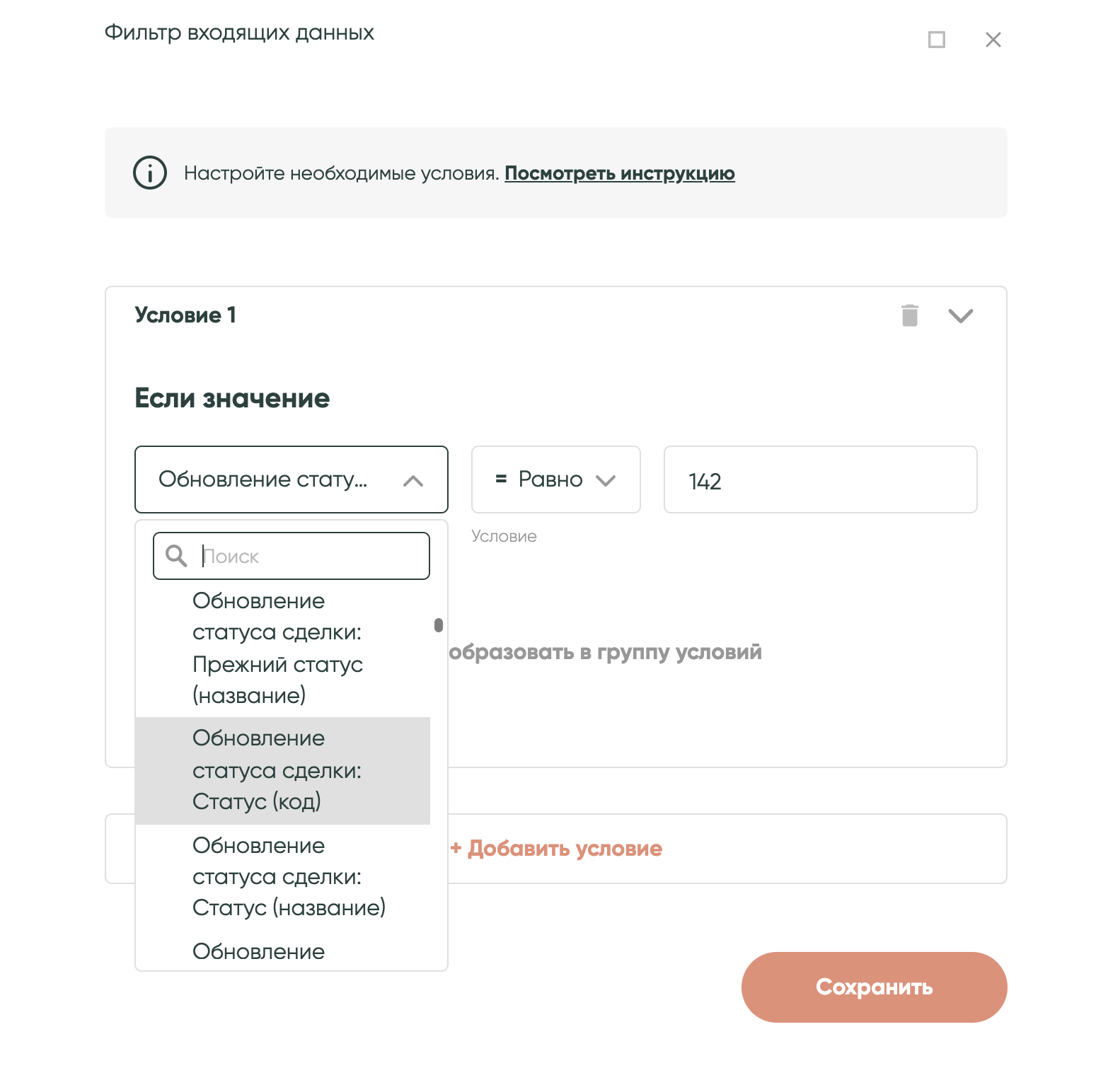The width and height of the screenshot is (1108, 1092).
Task: Focus the Поиск search field
Action: (x=311, y=556)
